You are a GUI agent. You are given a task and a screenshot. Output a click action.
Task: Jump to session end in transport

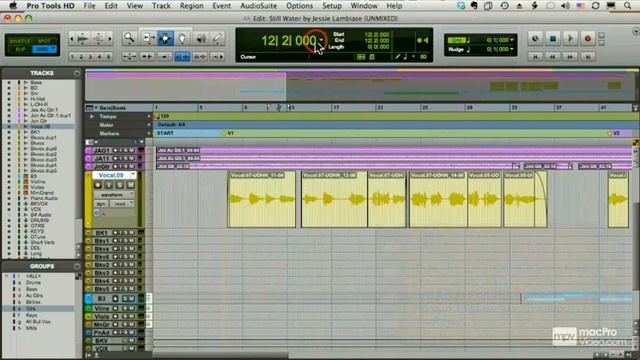coord(588,57)
